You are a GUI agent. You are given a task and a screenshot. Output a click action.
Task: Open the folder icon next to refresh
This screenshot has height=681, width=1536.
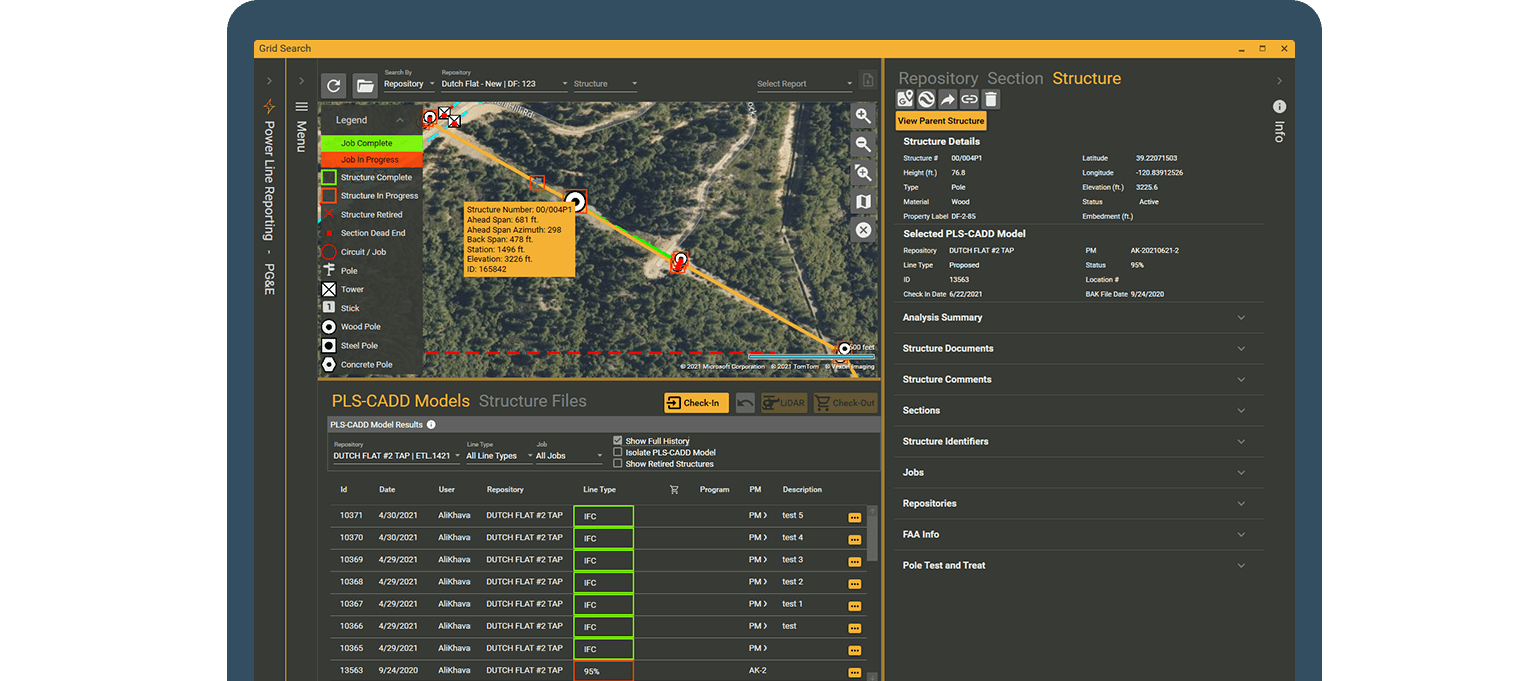[x=365, y=85]
